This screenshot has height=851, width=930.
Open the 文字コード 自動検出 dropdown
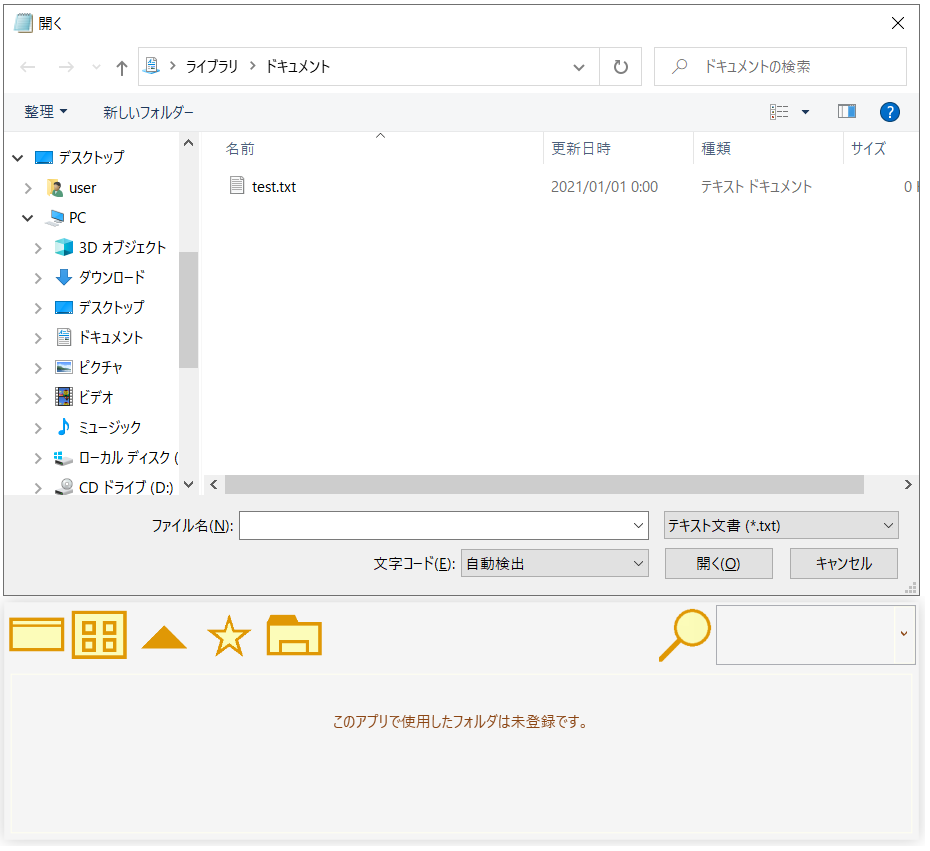[x=554, y=563]
